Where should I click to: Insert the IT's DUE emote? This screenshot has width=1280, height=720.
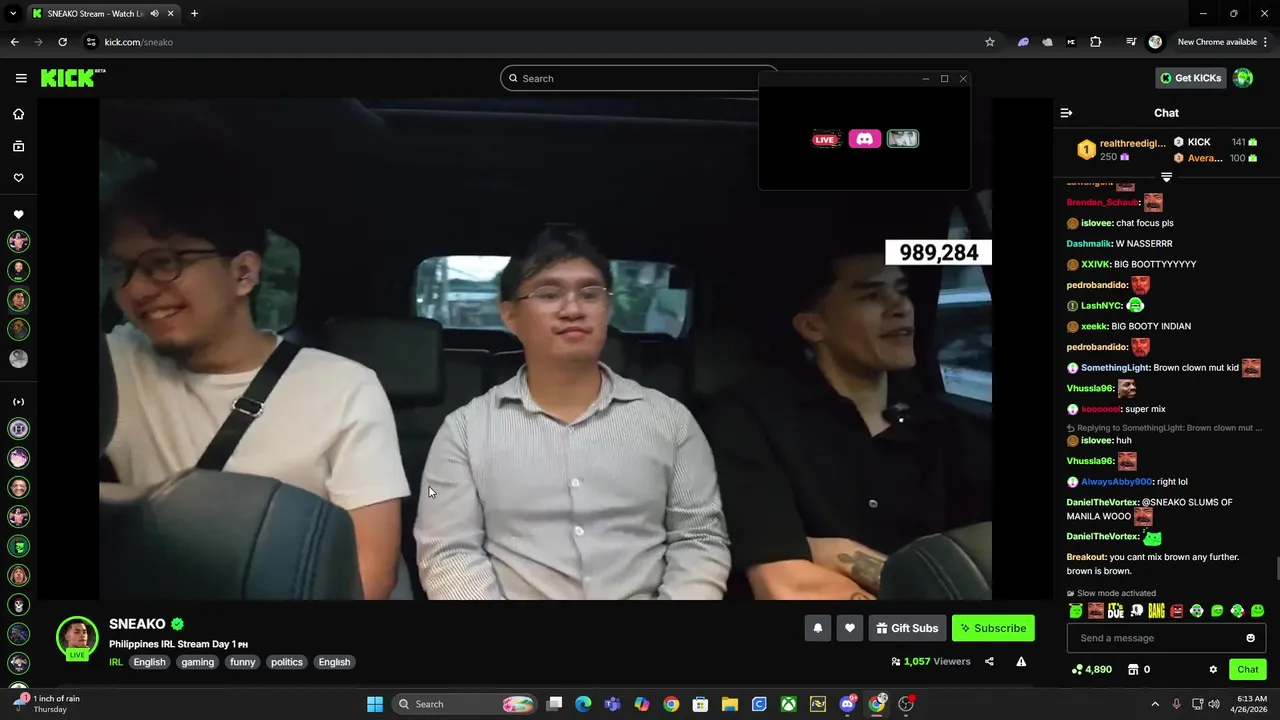[x=1116, y=611]
